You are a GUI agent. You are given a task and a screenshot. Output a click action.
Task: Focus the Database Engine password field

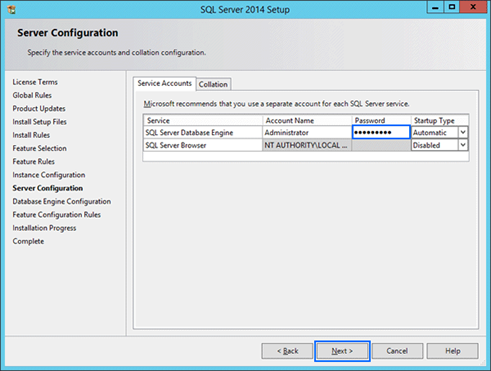click(381, 132)
